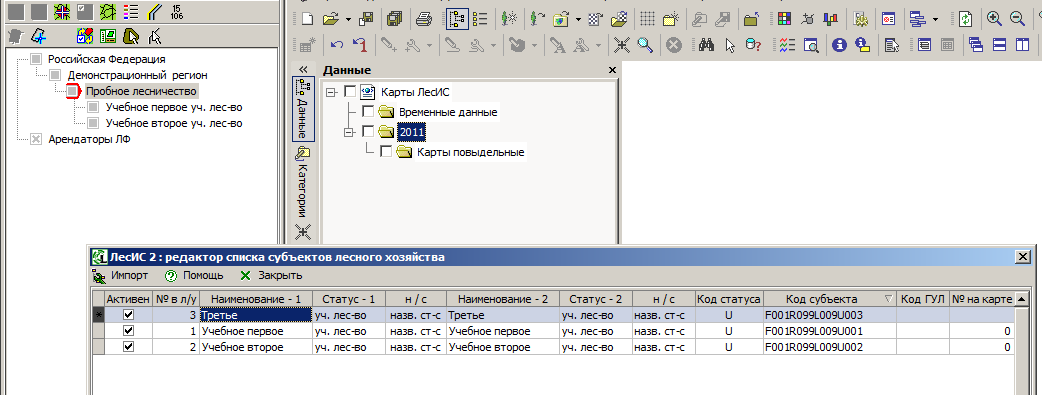This screenshot has width=1042, height=395.
Task: Click the crossed arrows full-extent icon
Action: 621,45
